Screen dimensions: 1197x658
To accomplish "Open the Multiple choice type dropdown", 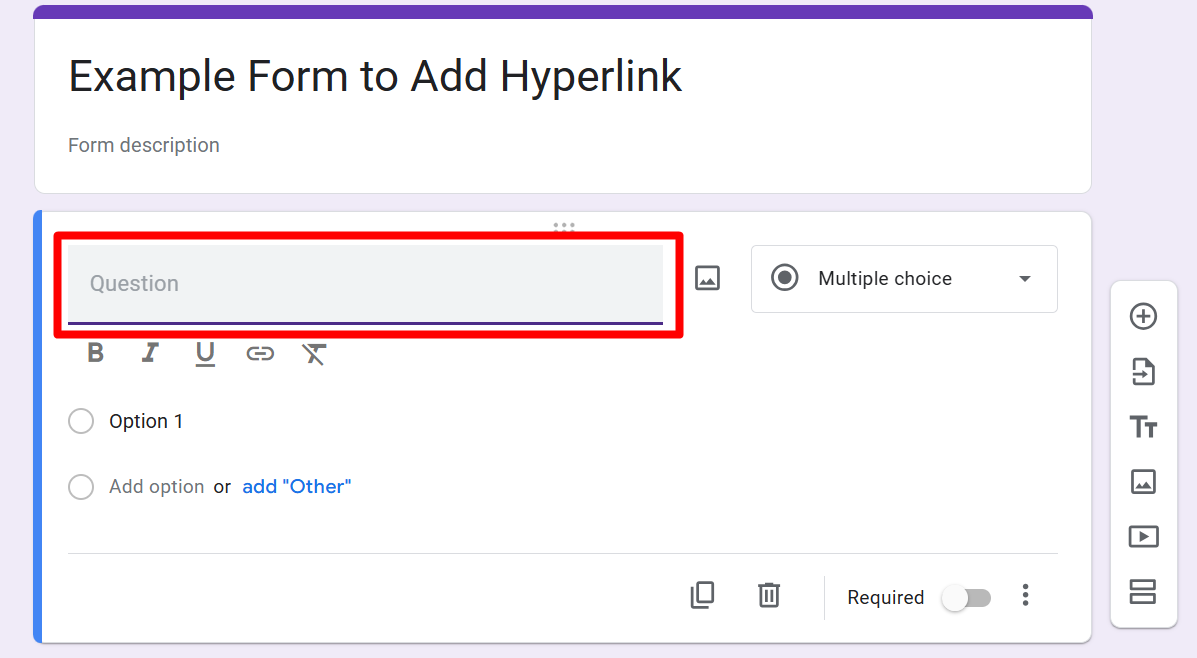I will click(903, 279).
